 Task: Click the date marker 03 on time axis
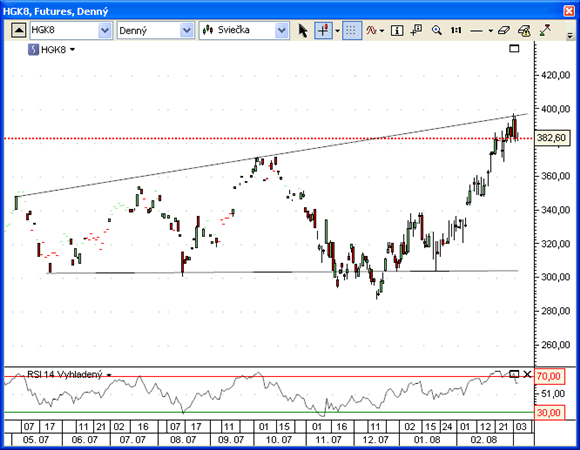[521, 427]
